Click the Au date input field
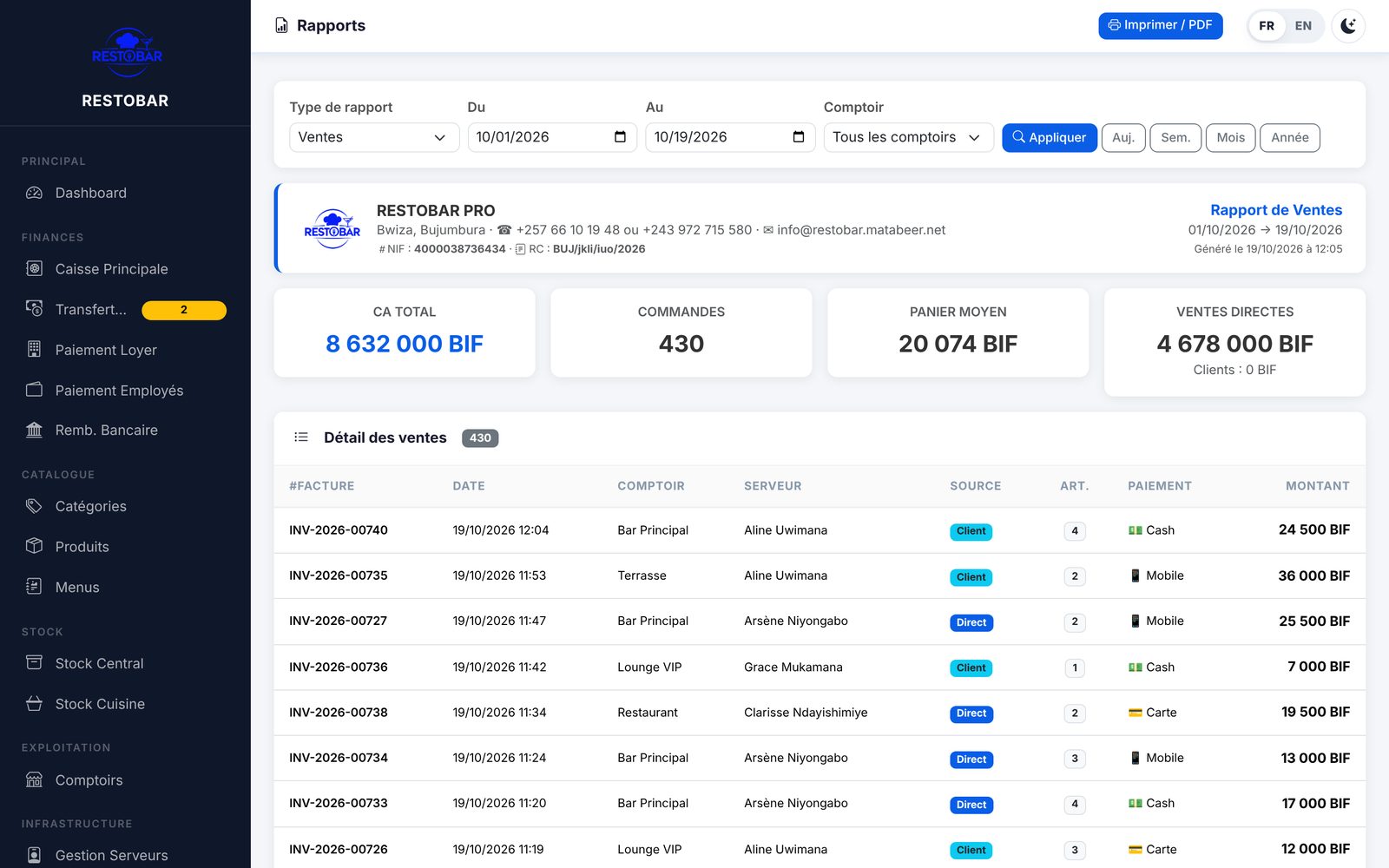Image resolution: width=1389 pixels, height=868 pixels. coord(730,137)
